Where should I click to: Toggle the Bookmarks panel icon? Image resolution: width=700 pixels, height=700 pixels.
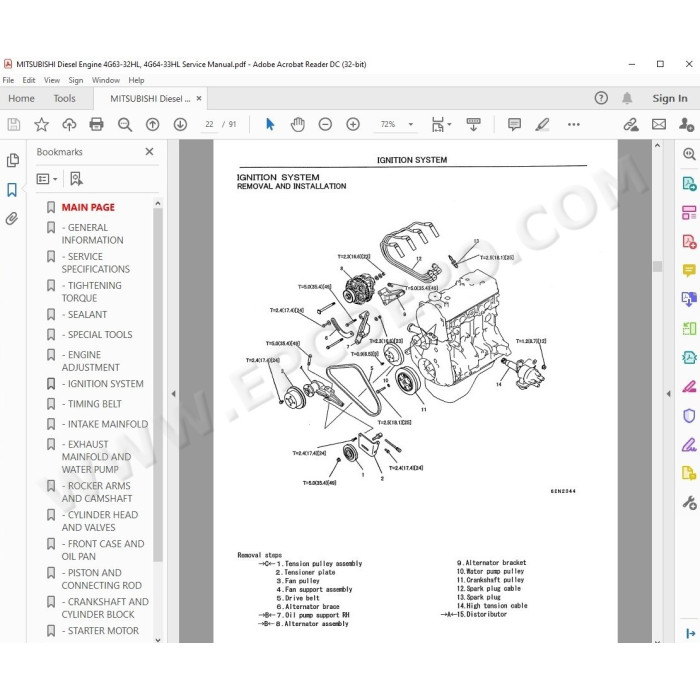point(12,190)
